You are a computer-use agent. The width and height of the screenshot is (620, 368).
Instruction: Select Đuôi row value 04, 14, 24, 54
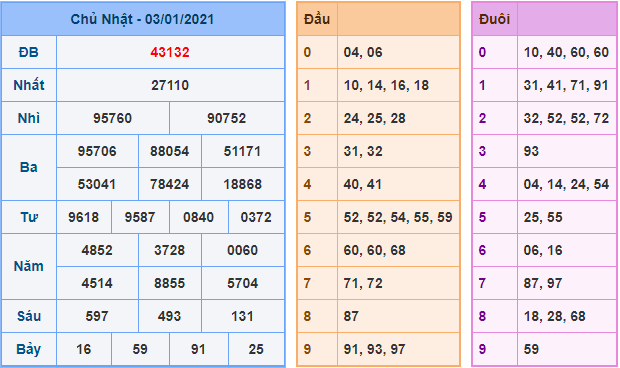[566, 184]
